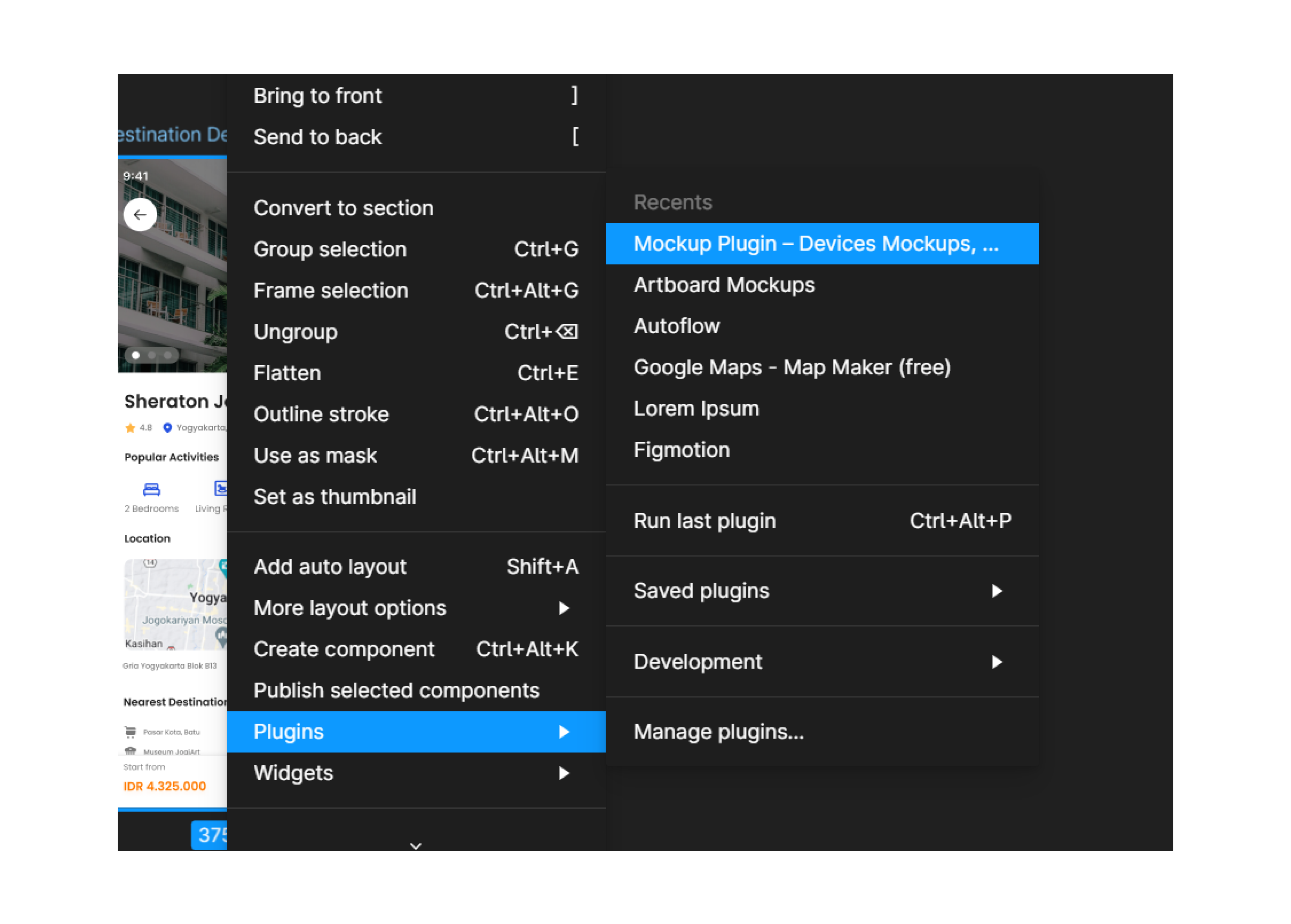This screenshot has height=924, width=1291.
Task: Select Group selection
Action: (x=416, y=249)
